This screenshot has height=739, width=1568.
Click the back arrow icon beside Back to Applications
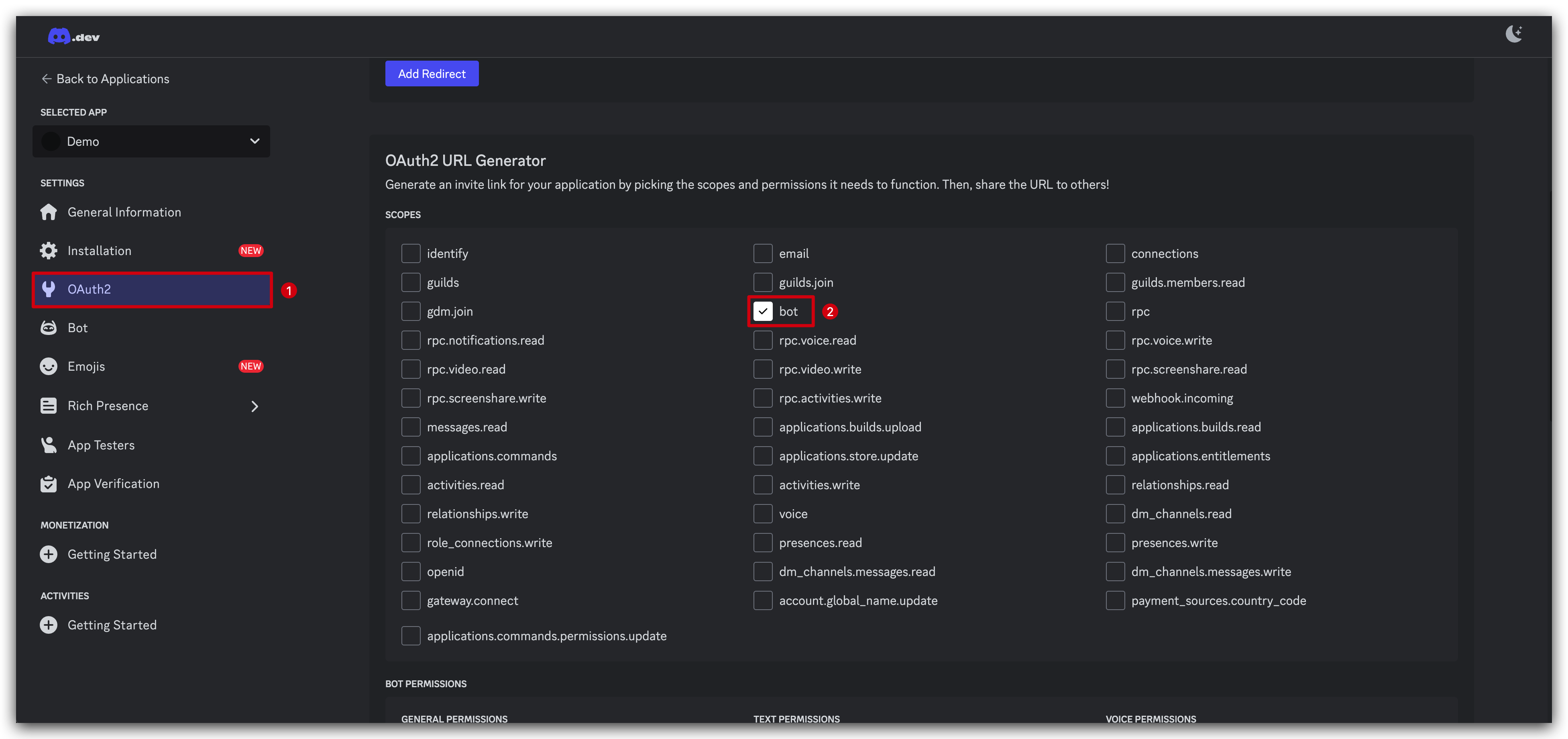click(x=46, y=79)
